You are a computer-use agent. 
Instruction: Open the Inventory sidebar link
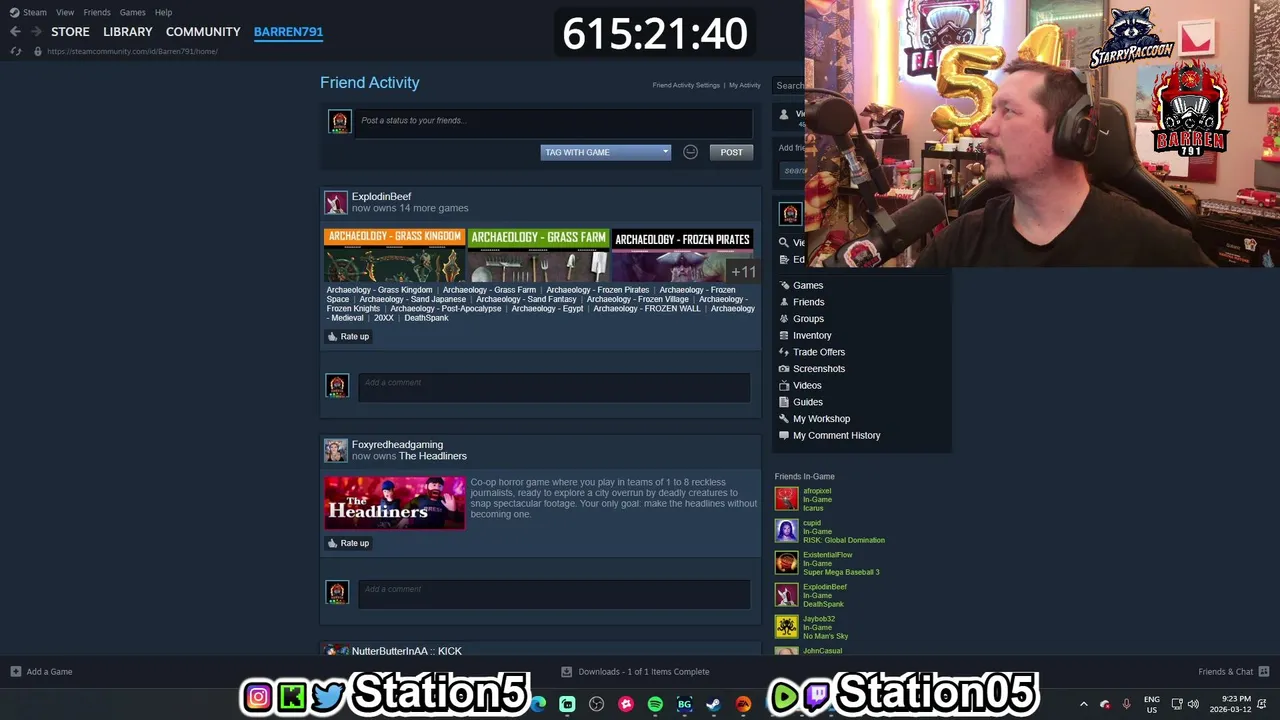click(x=812, y=336)
